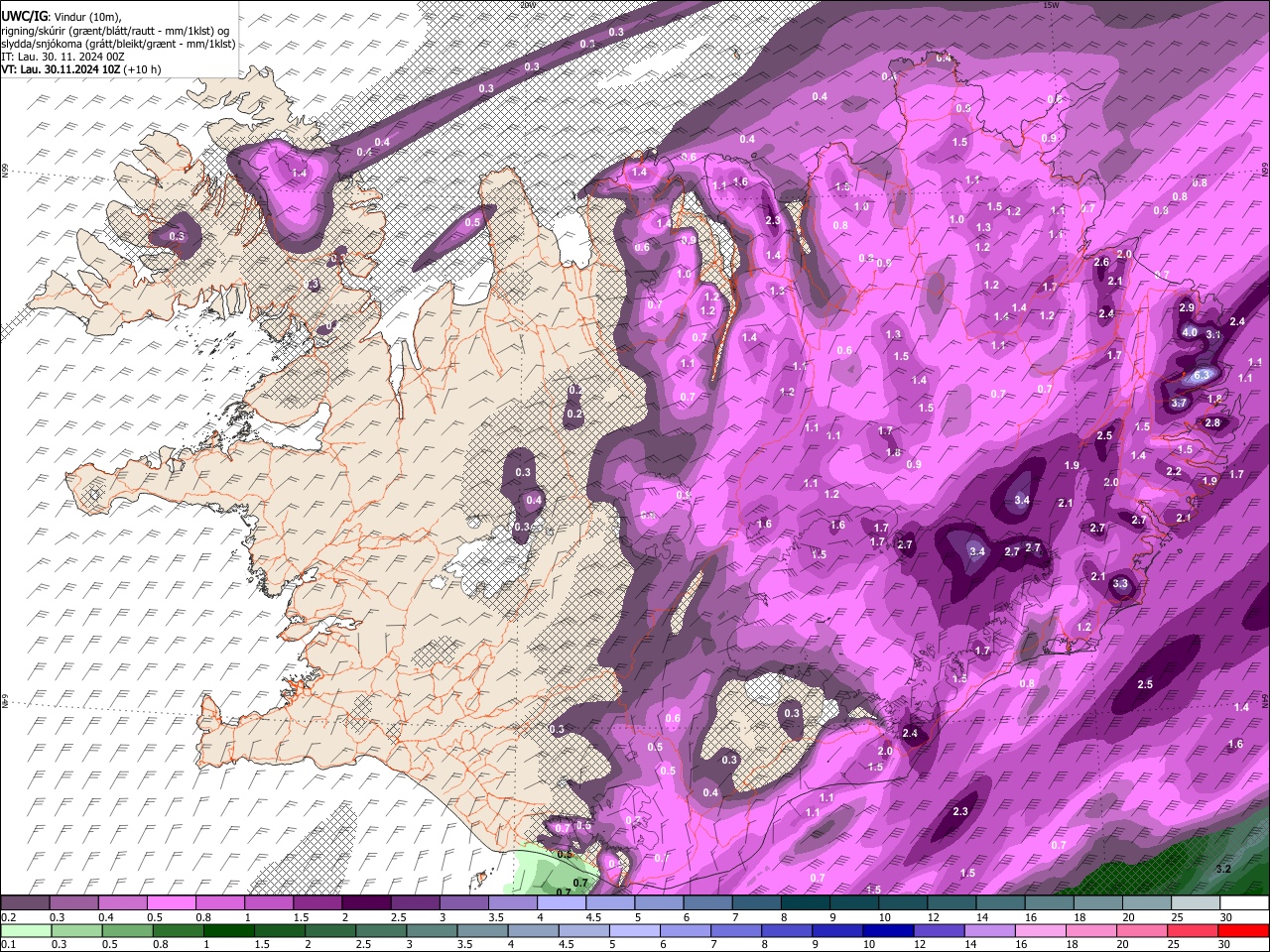The image size is (1270, 952).
Task: Click the 6.3 precipitation value on the map
Action: click(1202, 375)
